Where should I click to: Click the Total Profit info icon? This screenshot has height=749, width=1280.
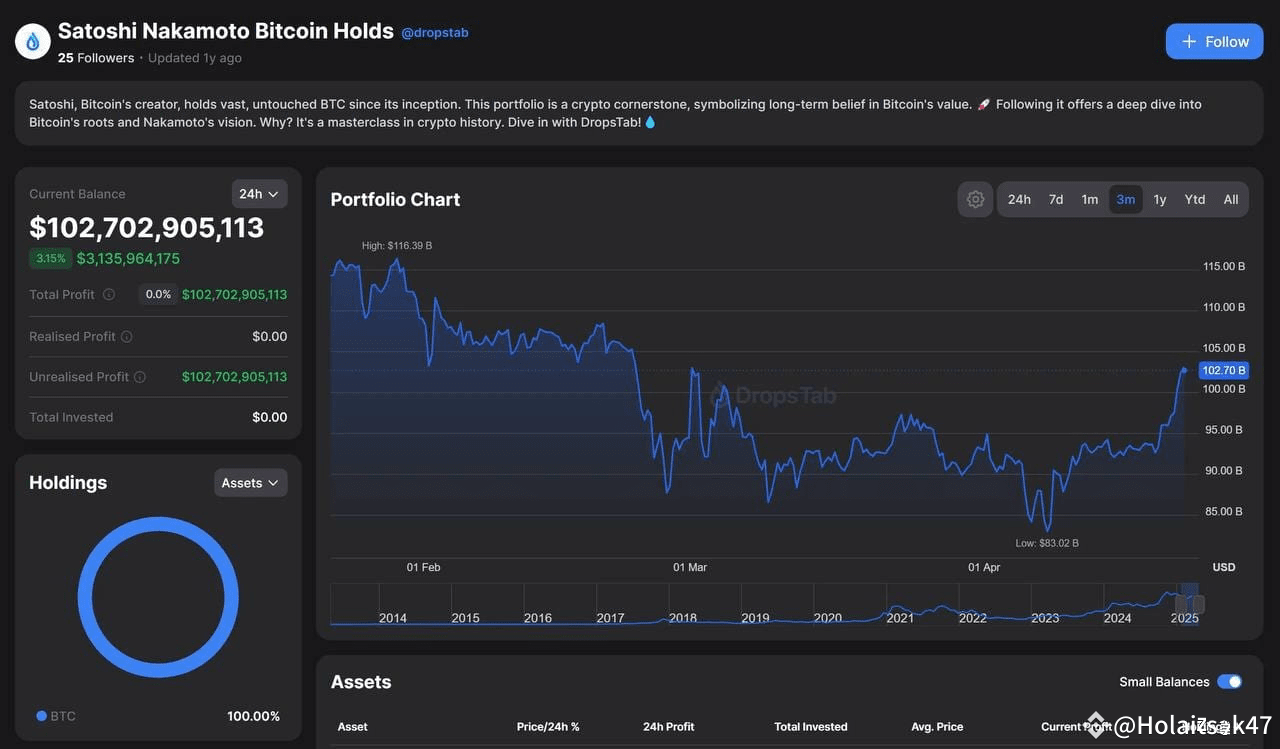coord(110,294)
